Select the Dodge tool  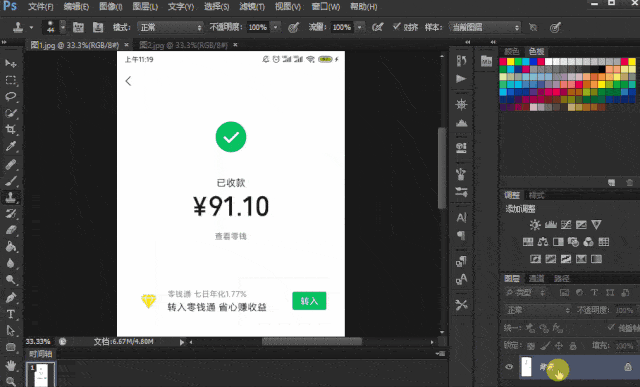11,280
